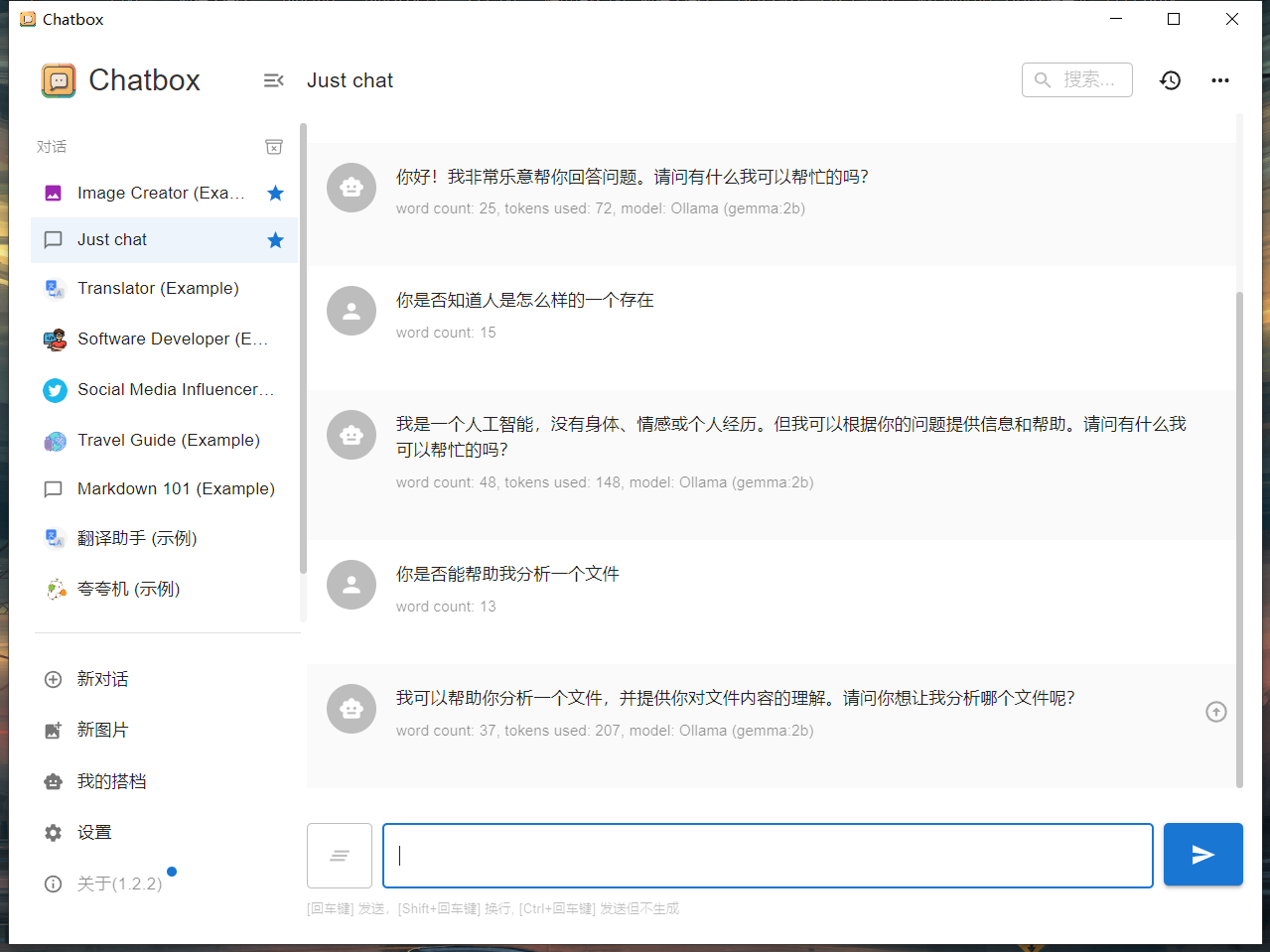
Task: Click the sidebar conversation list scrollbar
Action: coord(303,347)
